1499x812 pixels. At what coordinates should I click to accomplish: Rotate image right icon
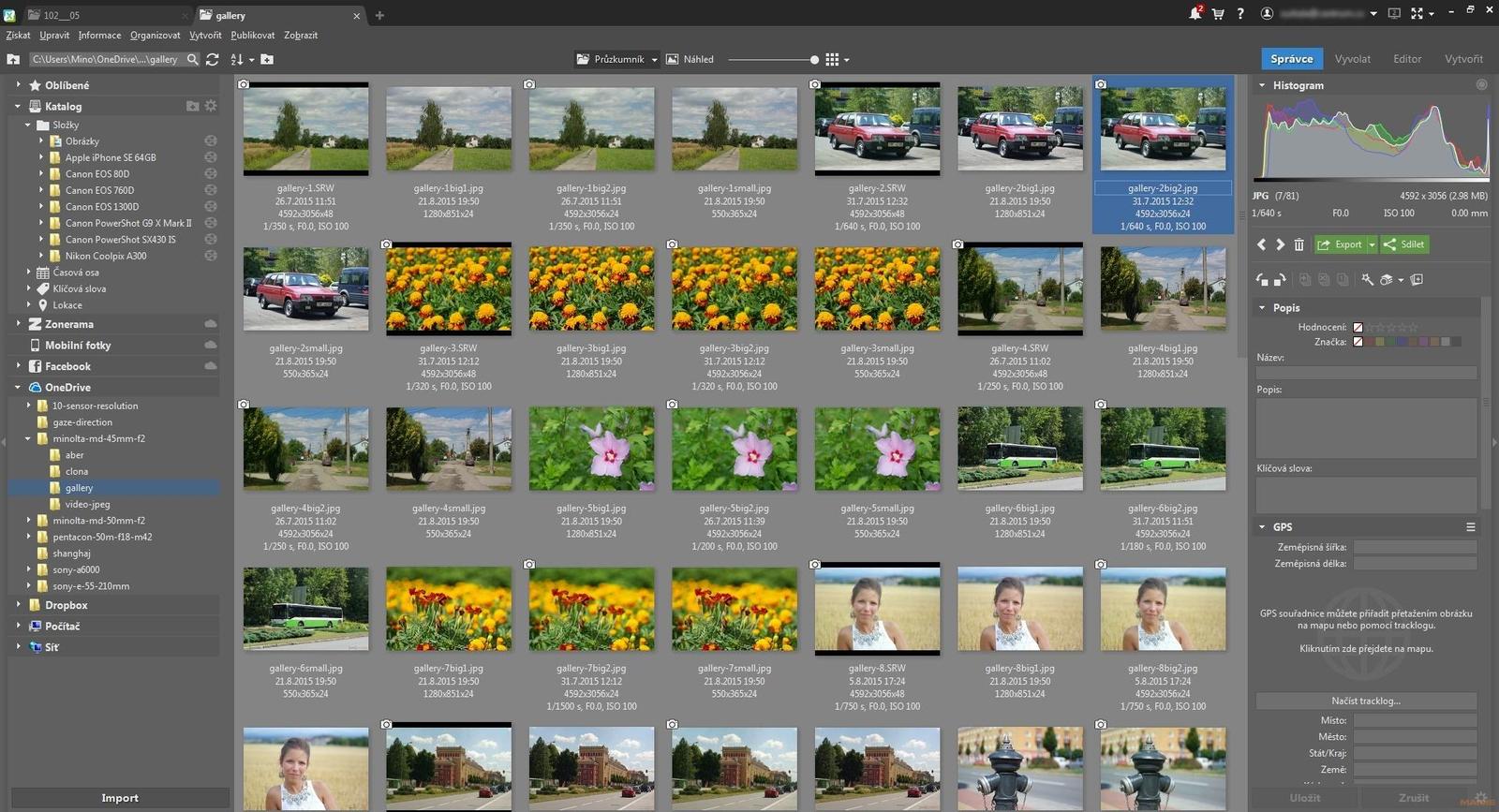pos(1279,279)
